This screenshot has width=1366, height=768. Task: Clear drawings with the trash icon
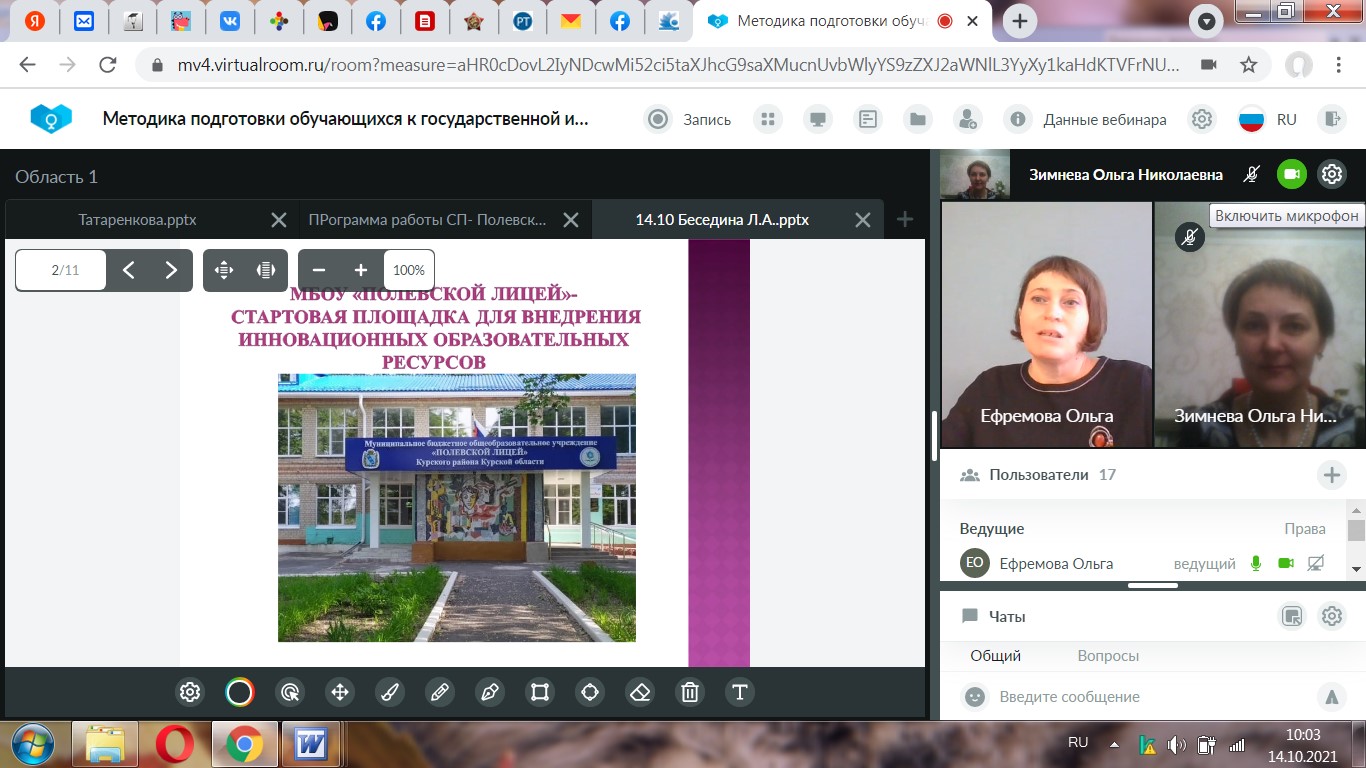(690, 692)
